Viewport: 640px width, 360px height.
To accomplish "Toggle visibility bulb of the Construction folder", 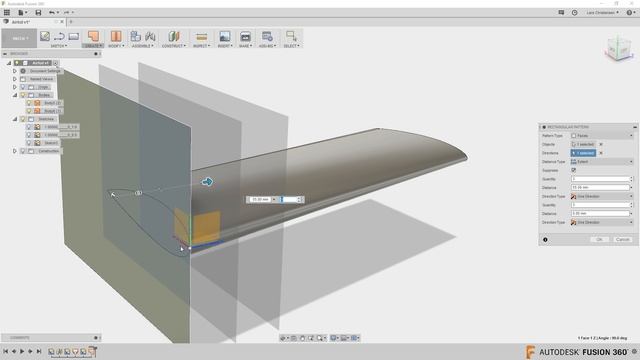I will [23, 151].
